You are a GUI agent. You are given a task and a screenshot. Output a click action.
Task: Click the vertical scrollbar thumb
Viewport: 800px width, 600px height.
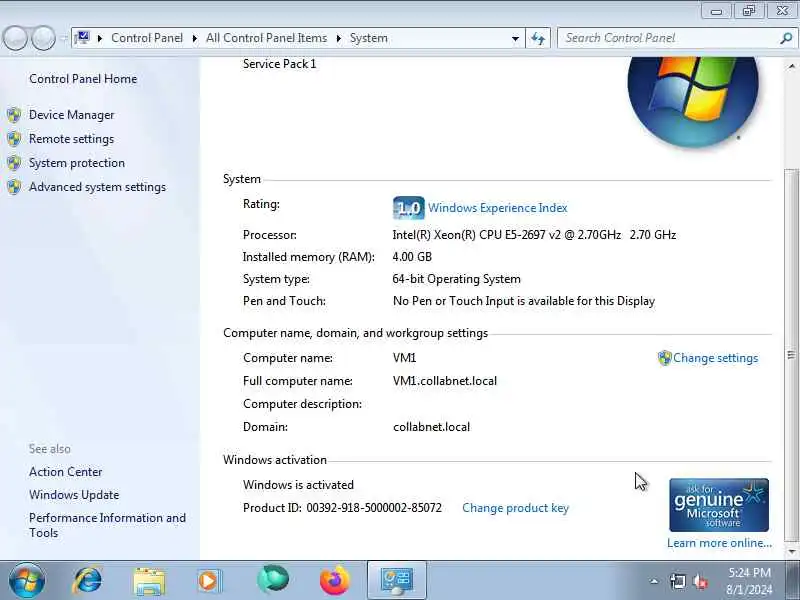791,355
